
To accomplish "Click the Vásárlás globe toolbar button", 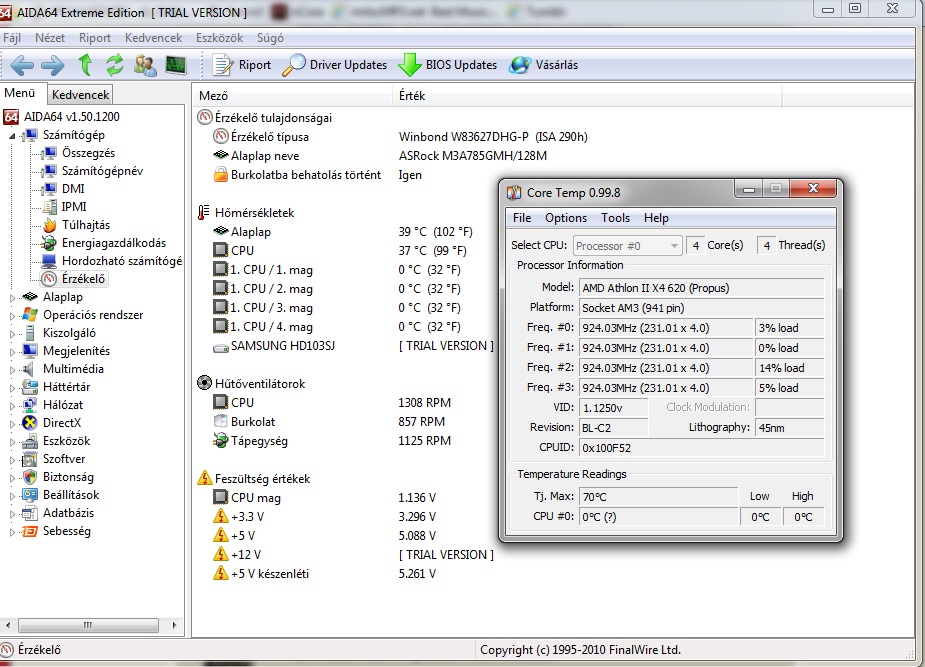I will pos(543,65).
